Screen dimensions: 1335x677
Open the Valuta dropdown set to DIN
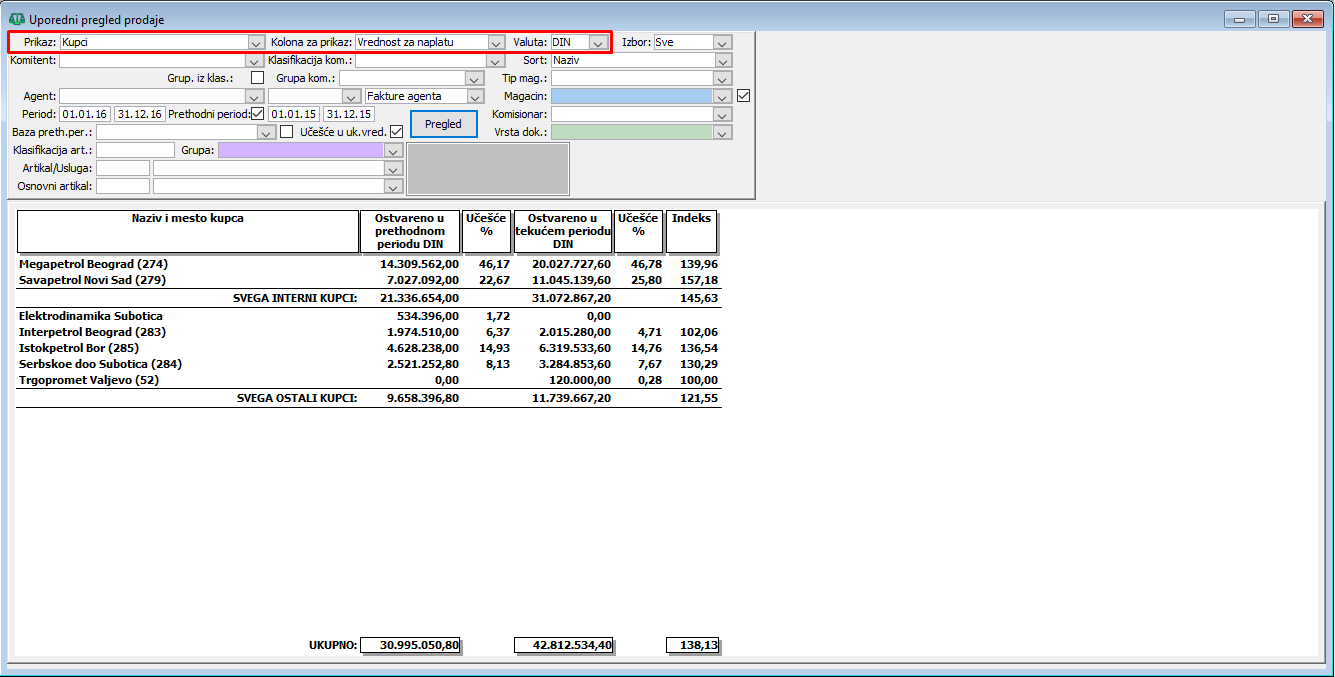point(598,43)
